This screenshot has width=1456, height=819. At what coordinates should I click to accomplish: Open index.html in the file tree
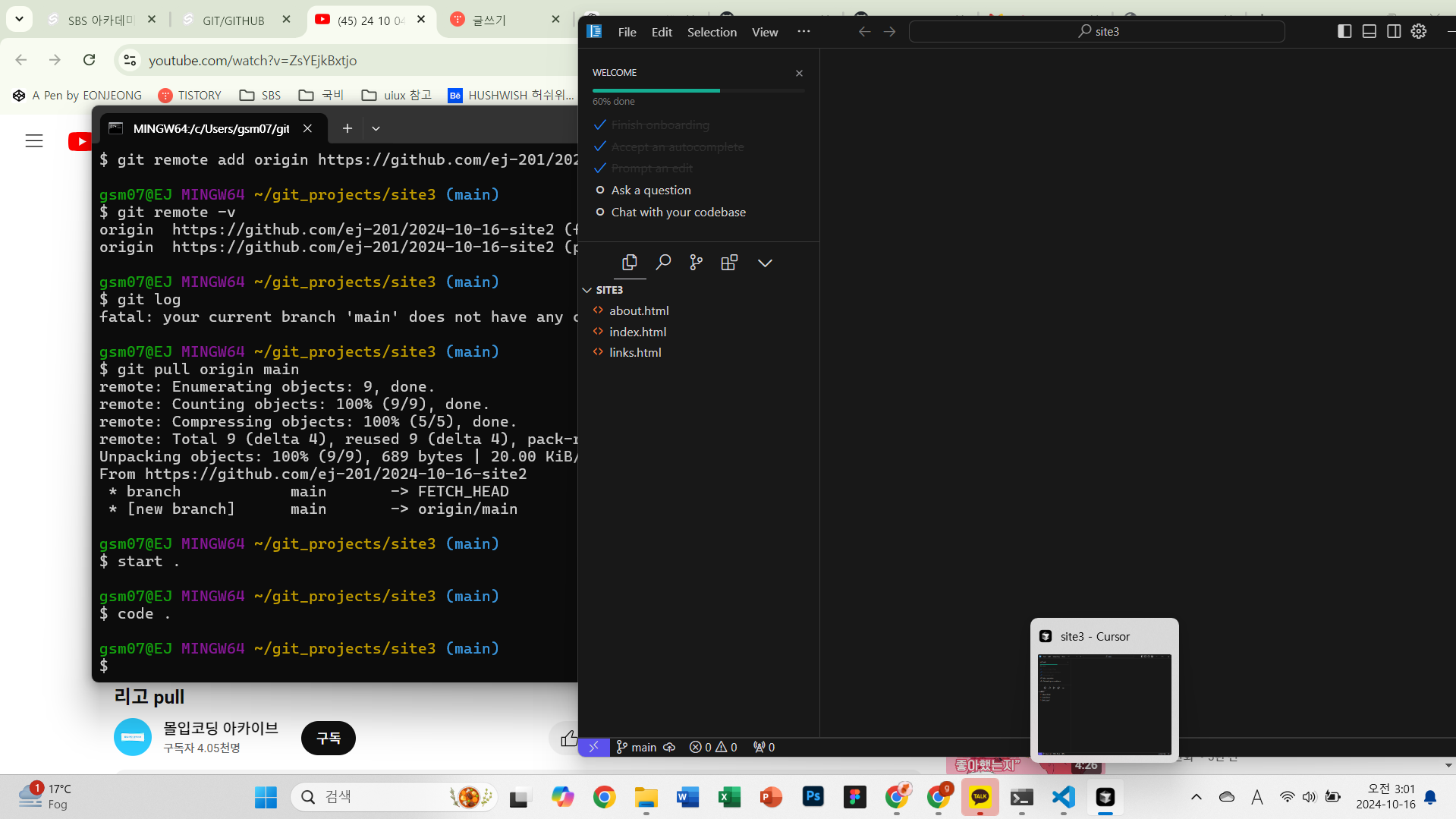click(x=638, y=332)
